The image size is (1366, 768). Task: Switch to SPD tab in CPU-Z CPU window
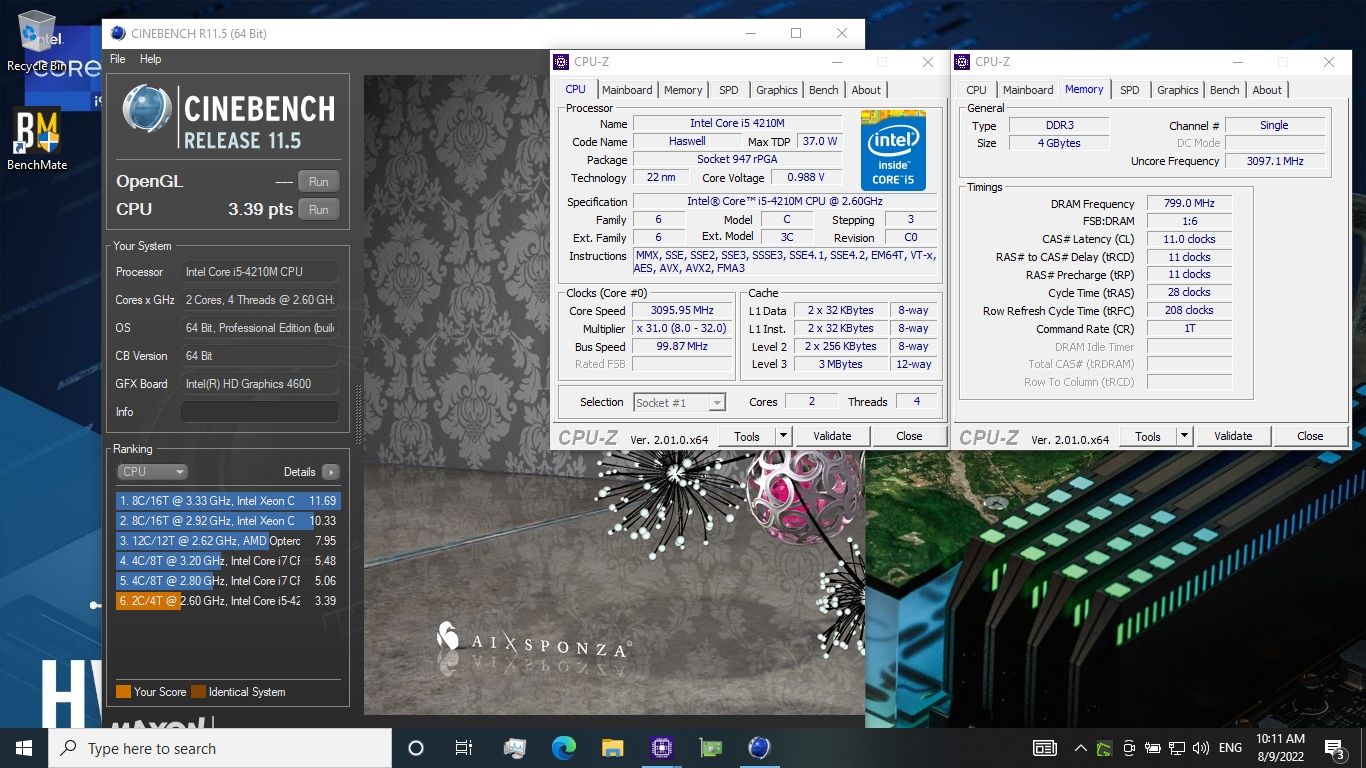pos(729,90)
